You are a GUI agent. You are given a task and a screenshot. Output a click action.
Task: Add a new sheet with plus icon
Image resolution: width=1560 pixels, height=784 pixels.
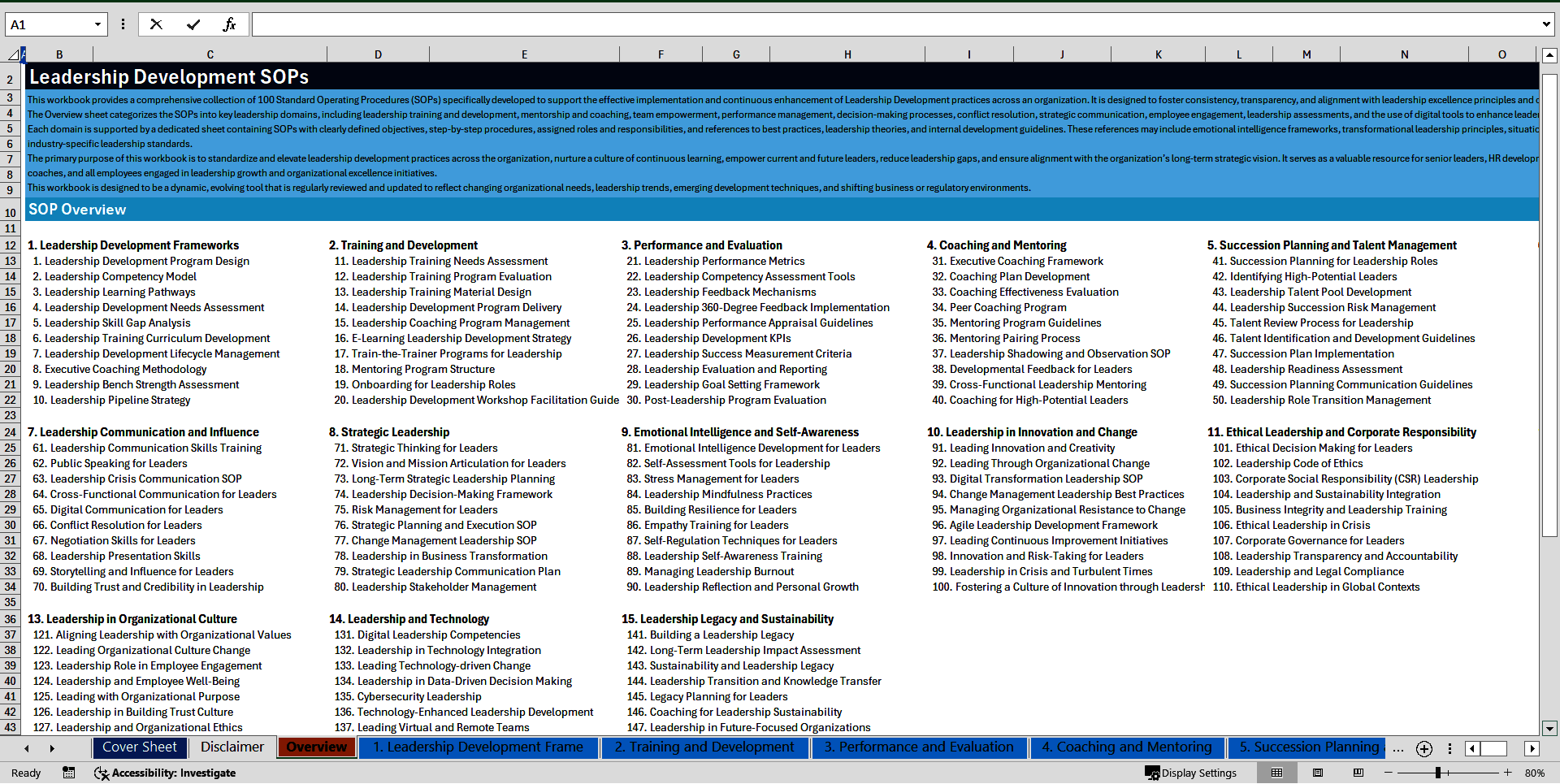[1423, 748]
